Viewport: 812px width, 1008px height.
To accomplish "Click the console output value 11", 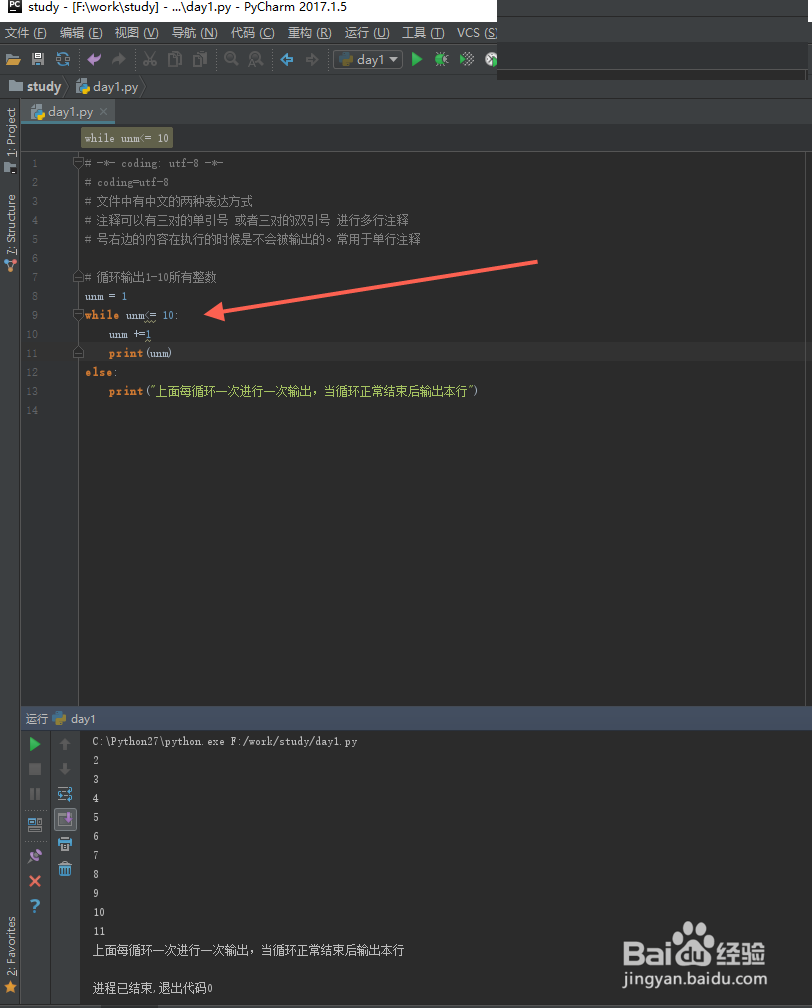I will click(99, 931).
